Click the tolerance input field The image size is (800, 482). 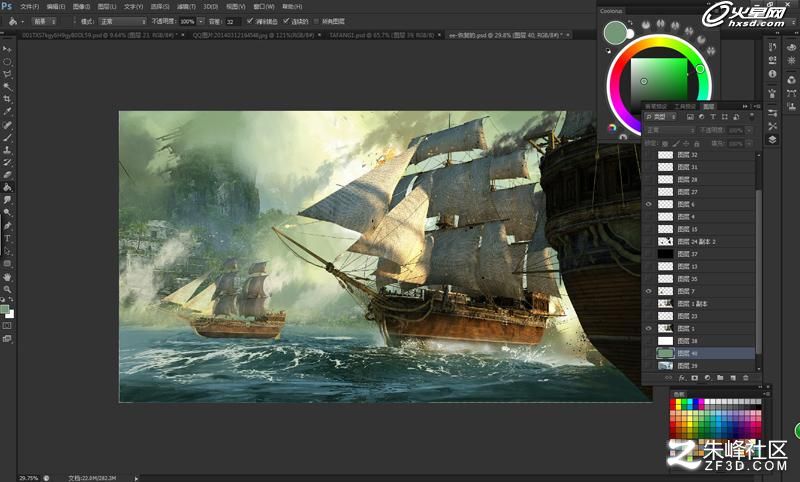click(233, 21)
